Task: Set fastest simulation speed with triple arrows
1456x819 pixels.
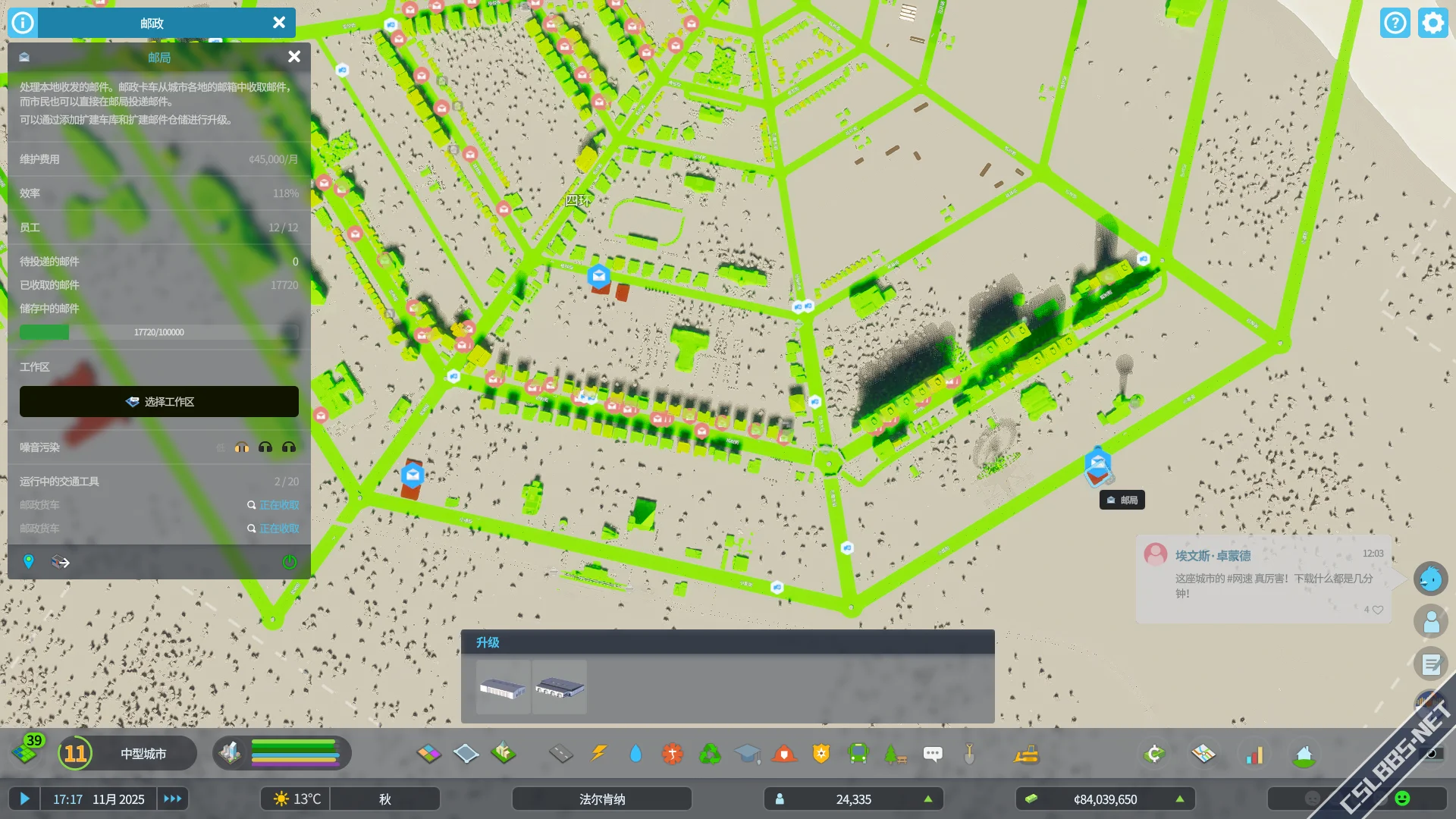Action: pyautogui.click(x=173, y=799)
